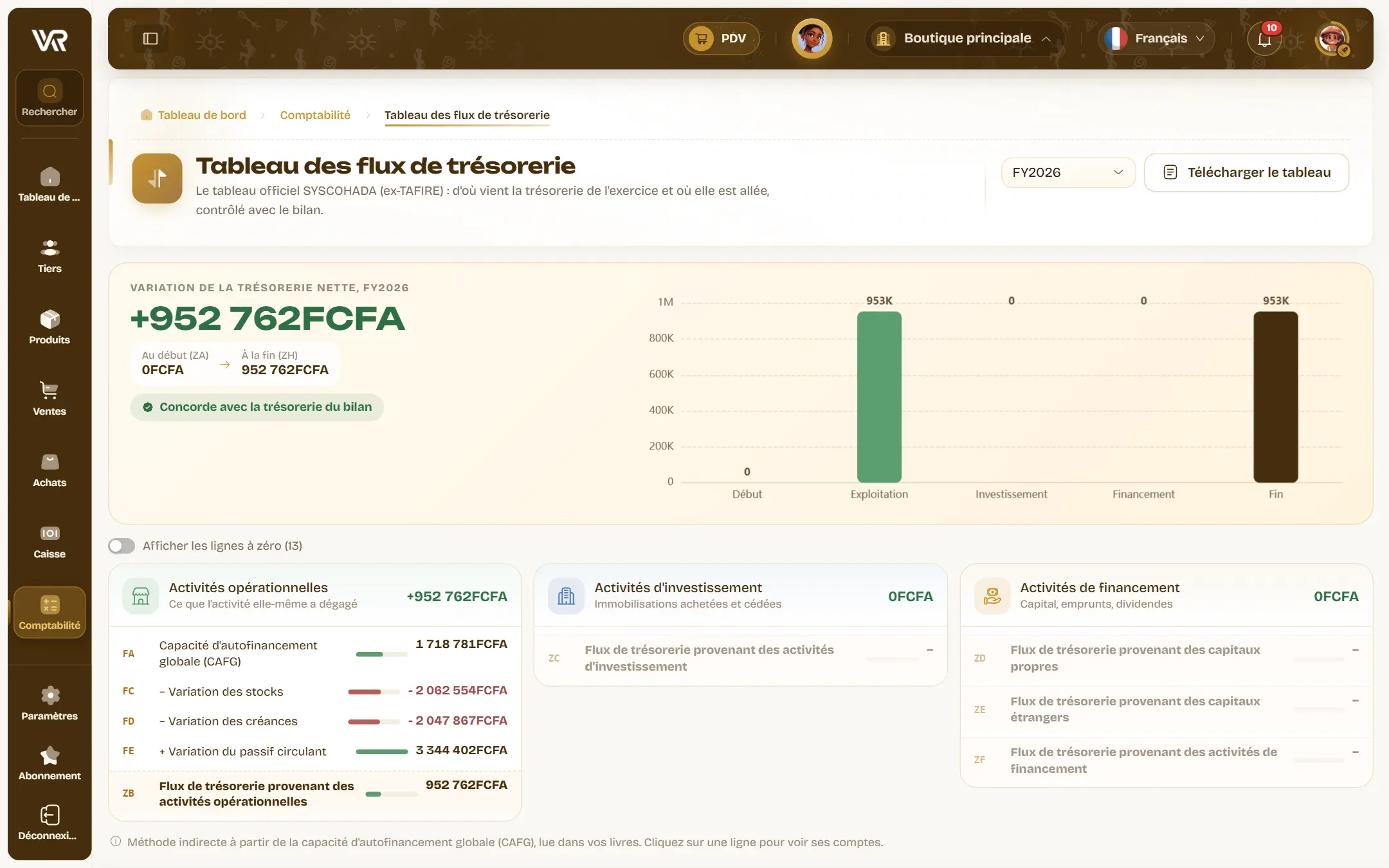
Task: Click the Activités de financement card icon
Action: 992,596
